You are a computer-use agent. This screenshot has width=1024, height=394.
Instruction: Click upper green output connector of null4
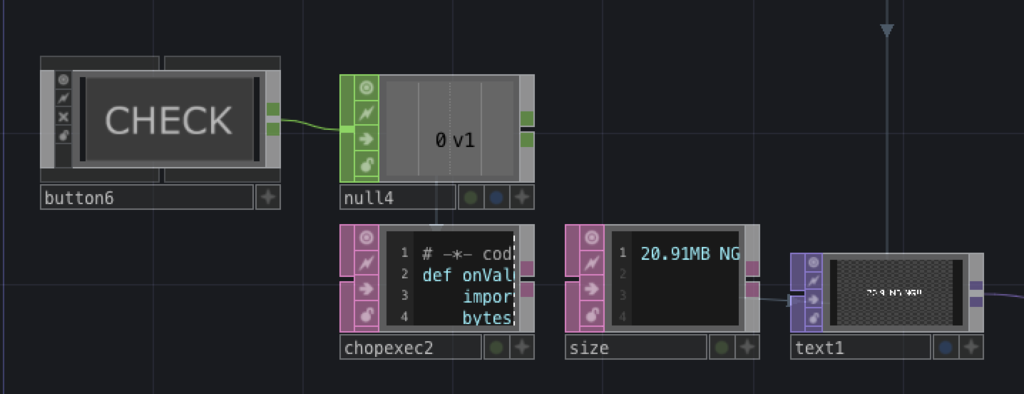coord(527,118)
